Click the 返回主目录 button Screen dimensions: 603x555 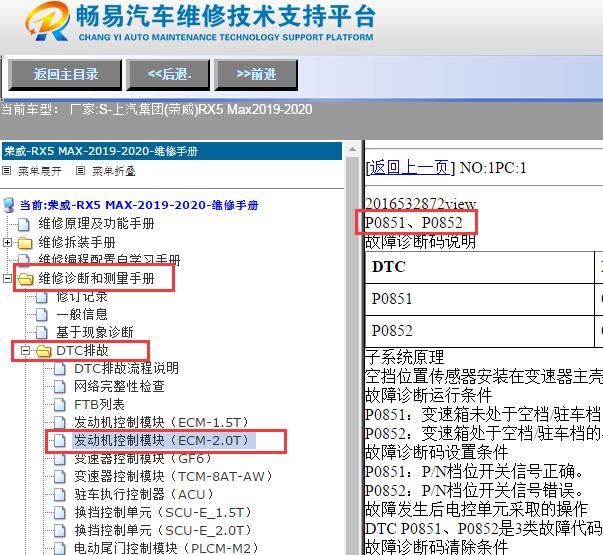(65, 74)
